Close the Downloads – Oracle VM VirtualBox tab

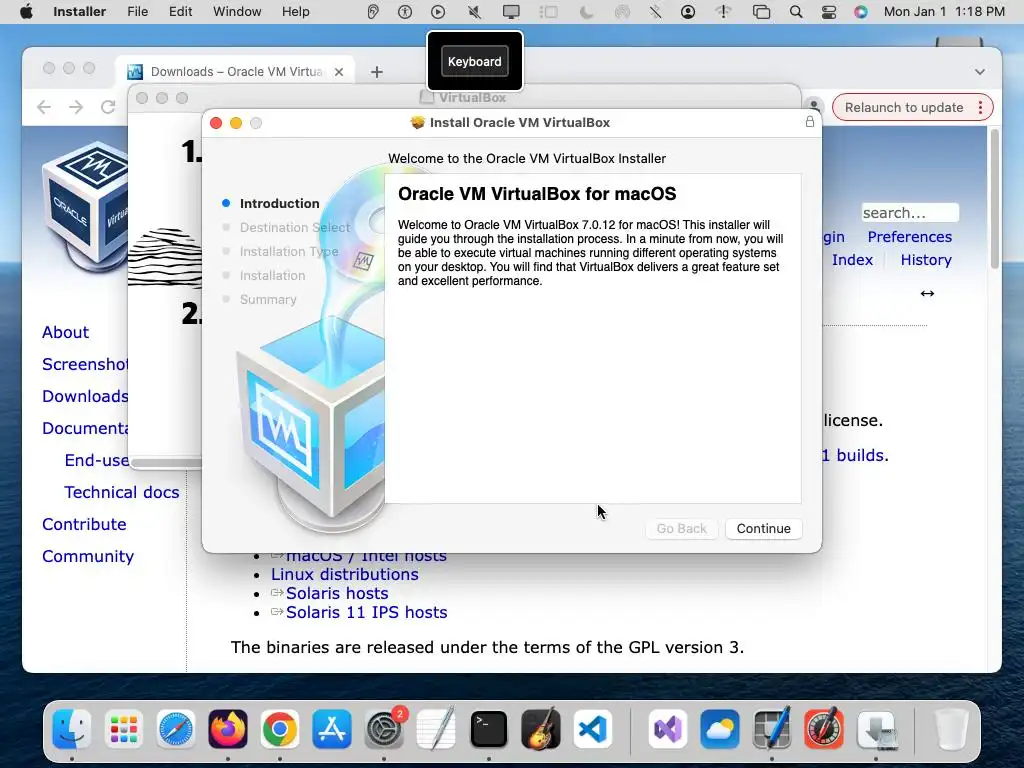339,72
